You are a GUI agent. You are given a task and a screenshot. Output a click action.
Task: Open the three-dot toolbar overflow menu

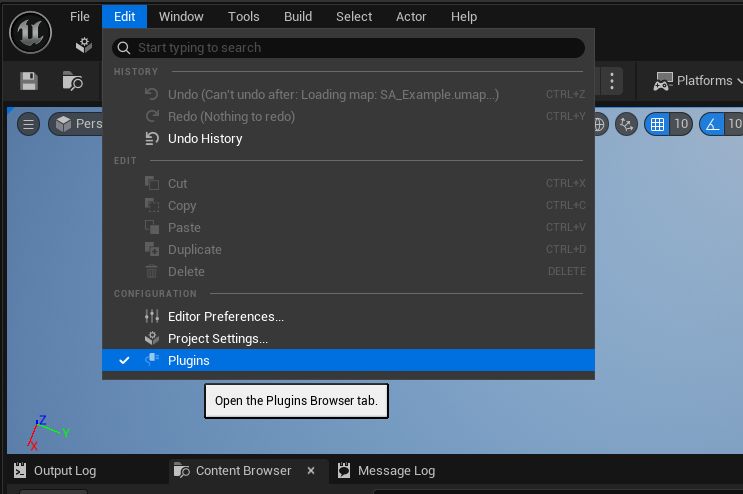(x=612, y=81)
